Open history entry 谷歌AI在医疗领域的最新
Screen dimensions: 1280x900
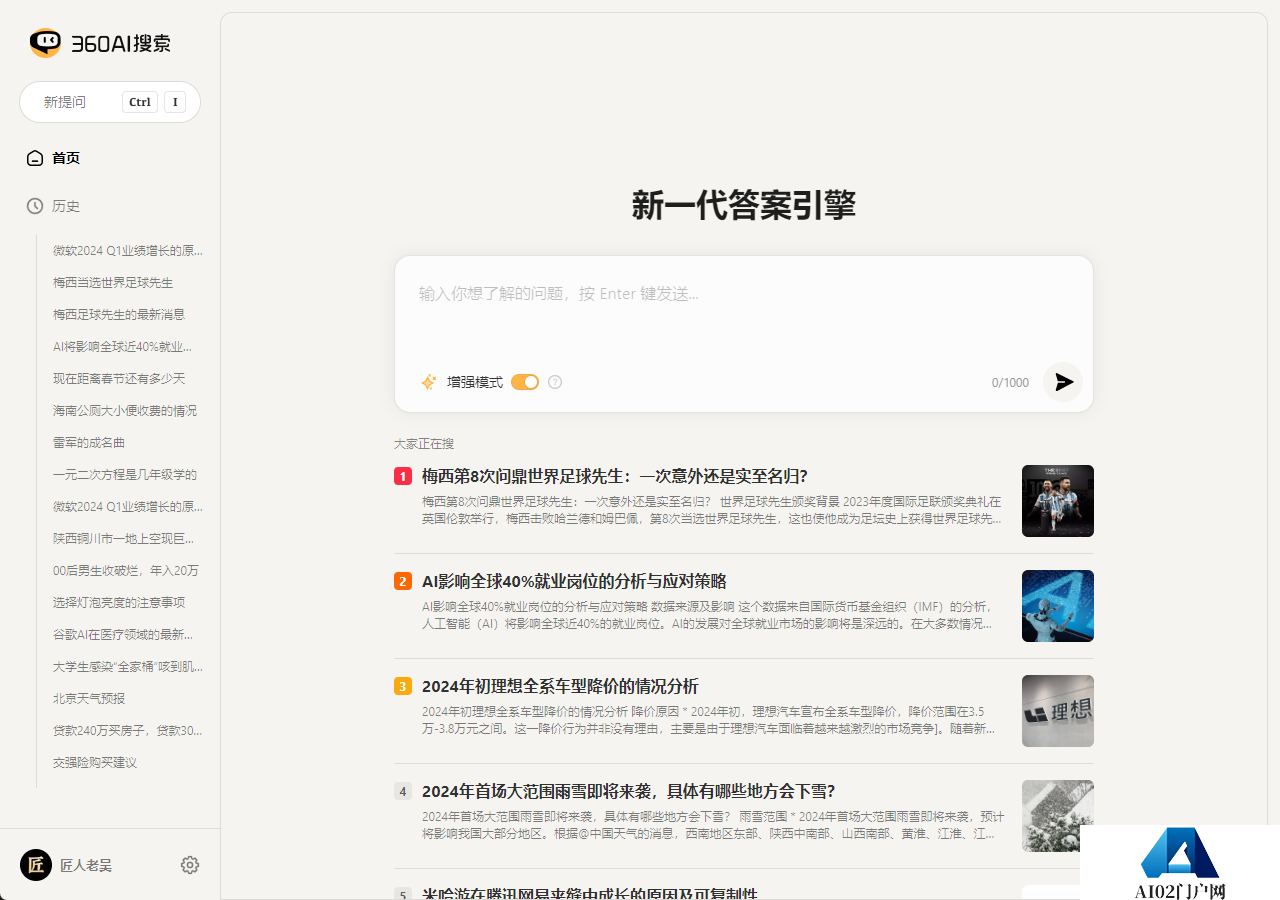(123, 634)
